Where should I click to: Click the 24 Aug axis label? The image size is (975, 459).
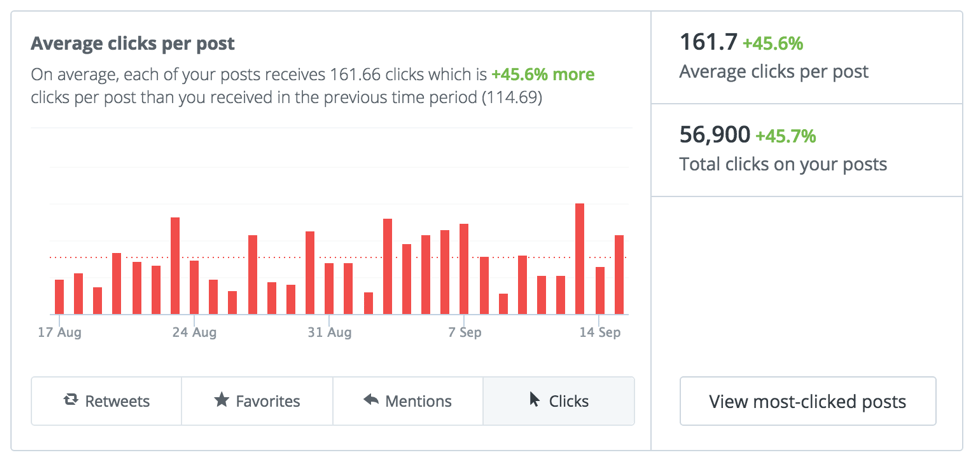[x=195, y=333]
